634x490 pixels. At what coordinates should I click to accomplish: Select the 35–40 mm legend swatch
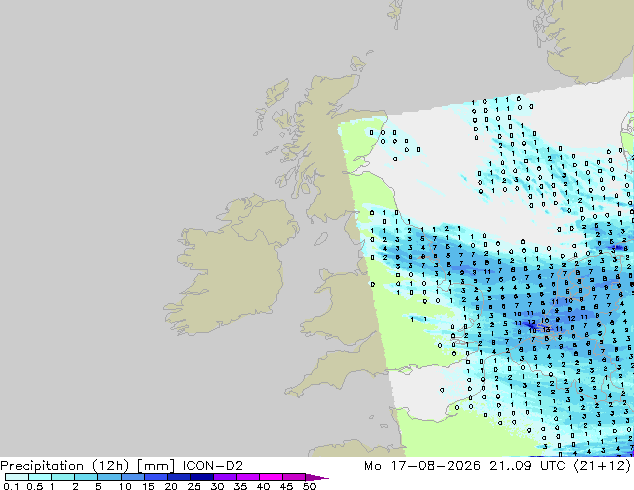247,477
